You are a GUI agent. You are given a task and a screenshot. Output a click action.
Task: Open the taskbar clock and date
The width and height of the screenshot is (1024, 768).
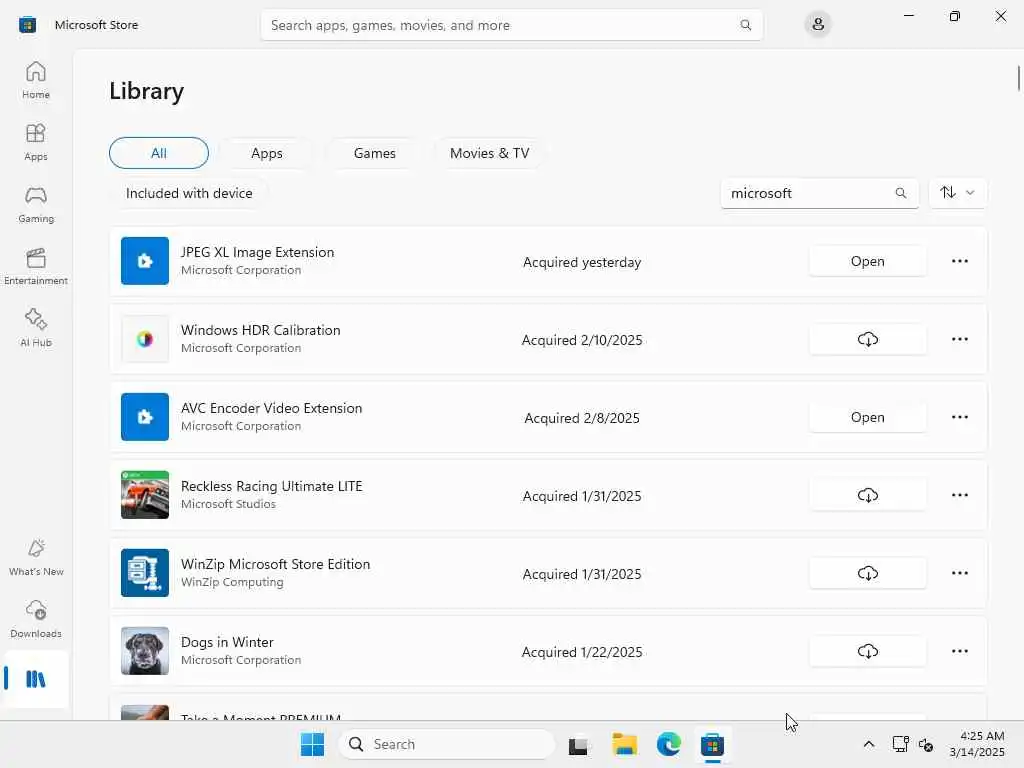pyautogui.click(x=977, y=744)
